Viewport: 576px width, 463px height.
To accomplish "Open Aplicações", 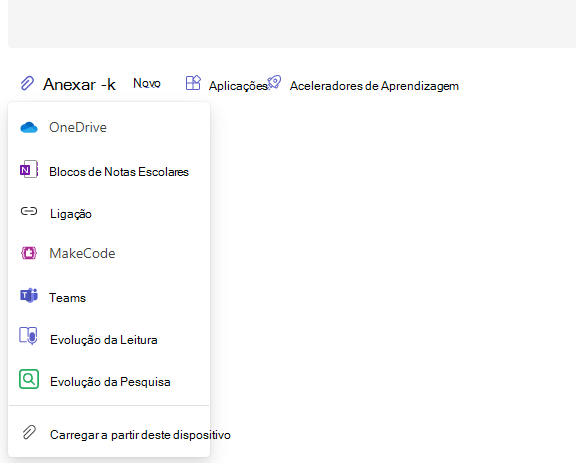I will point(238,86).
